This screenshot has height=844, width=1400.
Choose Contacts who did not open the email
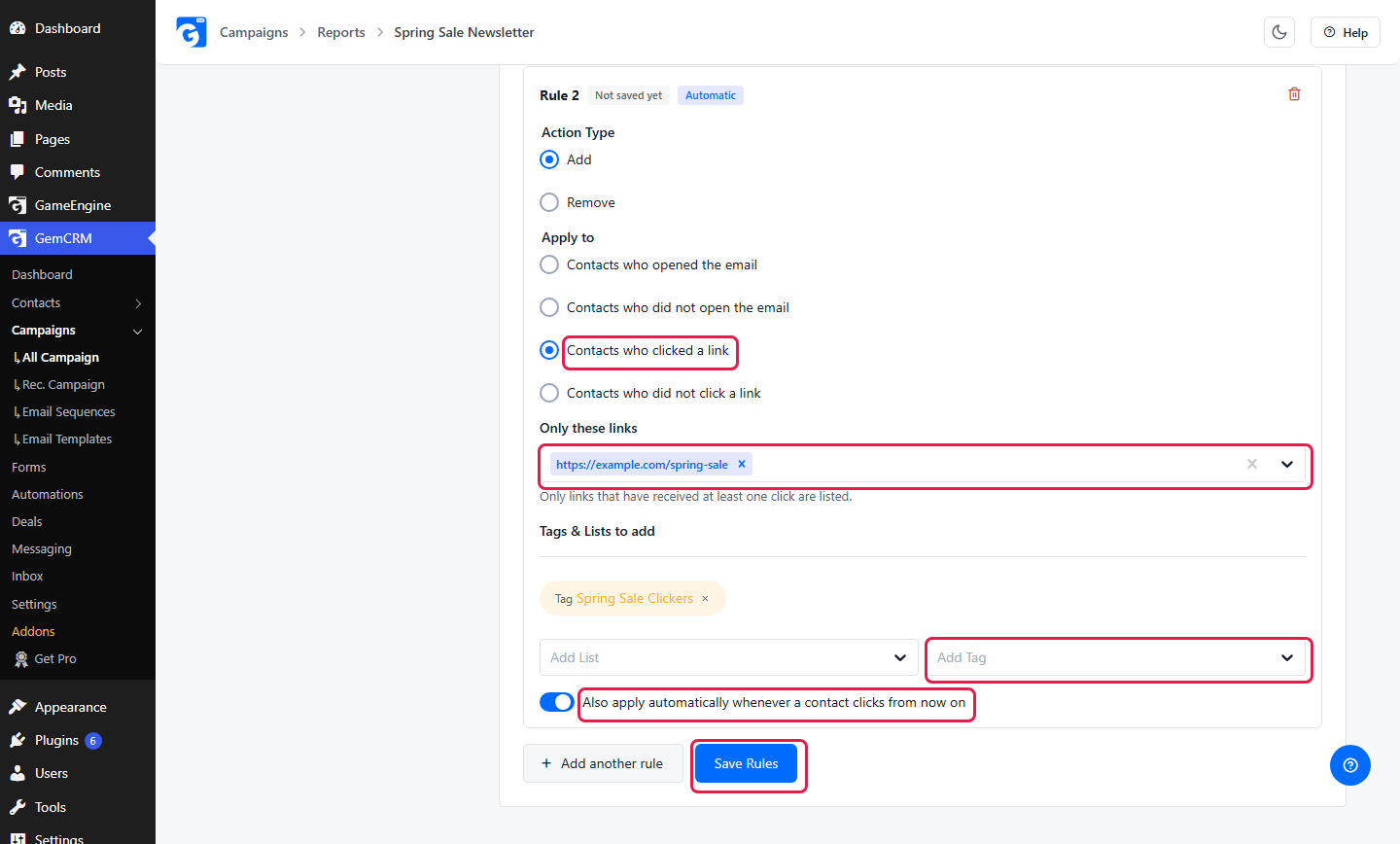(549, 307)
